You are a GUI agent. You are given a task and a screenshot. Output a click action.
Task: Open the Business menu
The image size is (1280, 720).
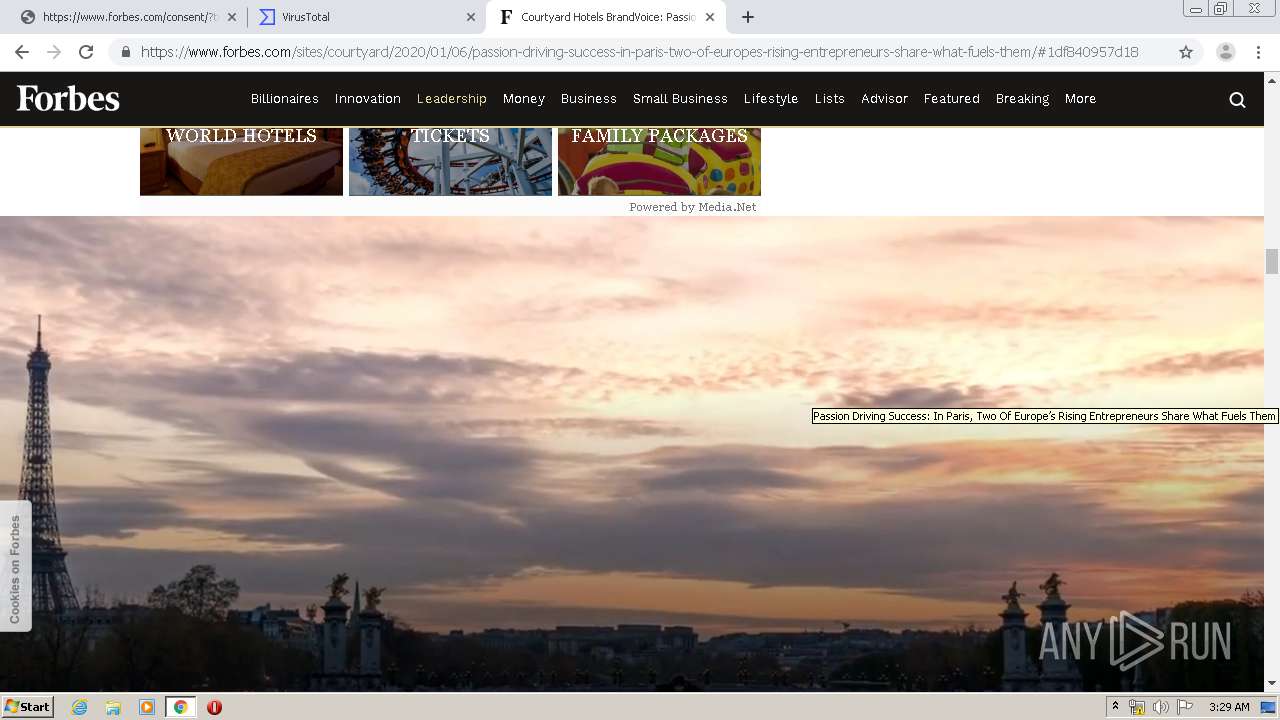click(x=589, y=99)
